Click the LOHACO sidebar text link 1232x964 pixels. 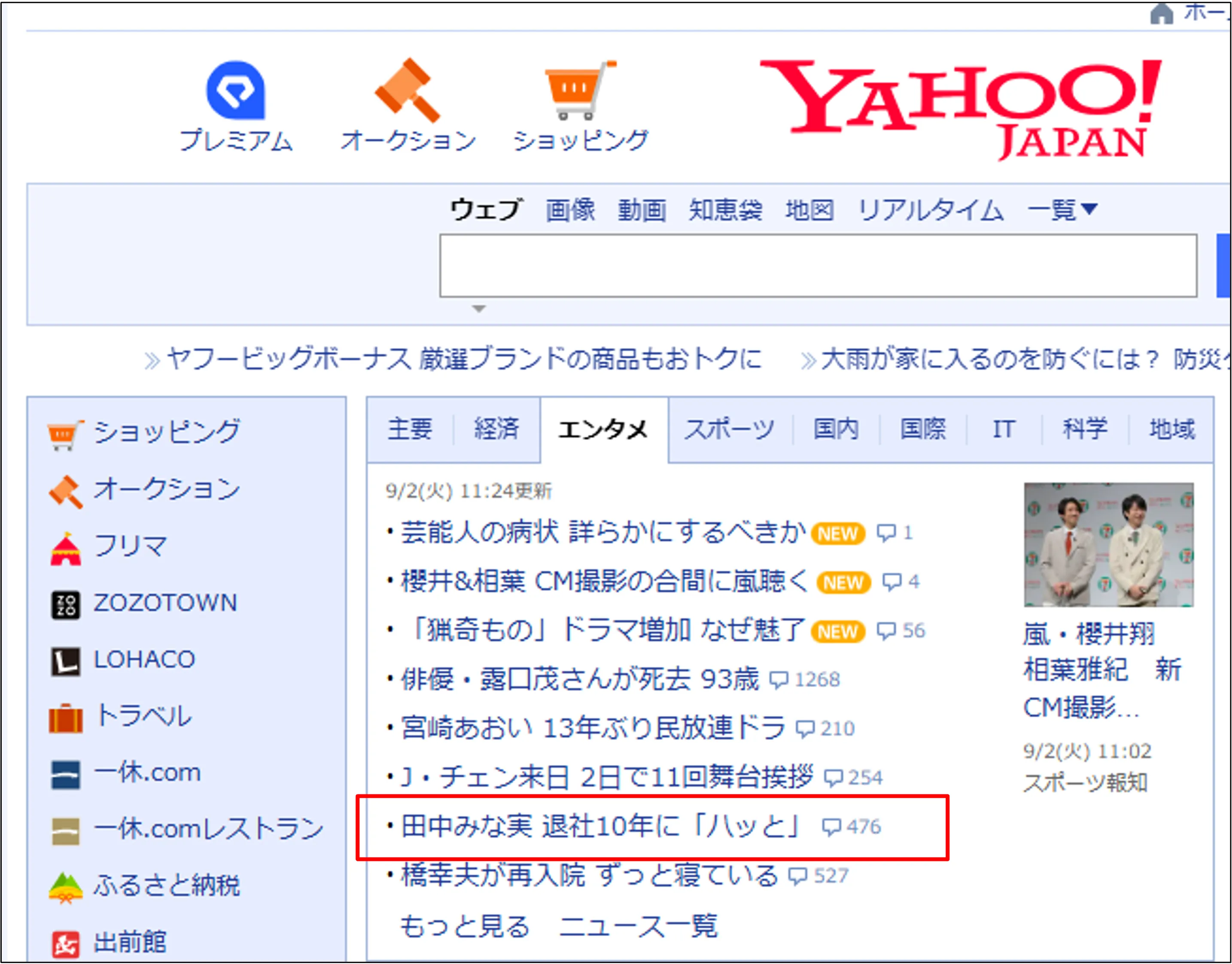pyautogui.click(x=144, y=660)
